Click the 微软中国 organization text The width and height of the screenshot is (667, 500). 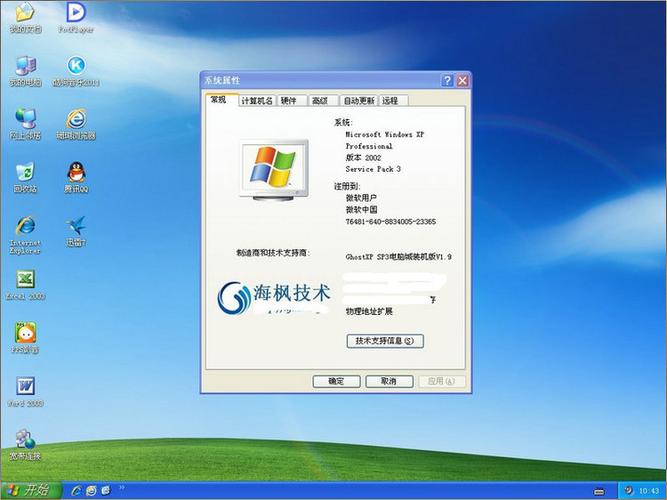(x=361, y=210)
